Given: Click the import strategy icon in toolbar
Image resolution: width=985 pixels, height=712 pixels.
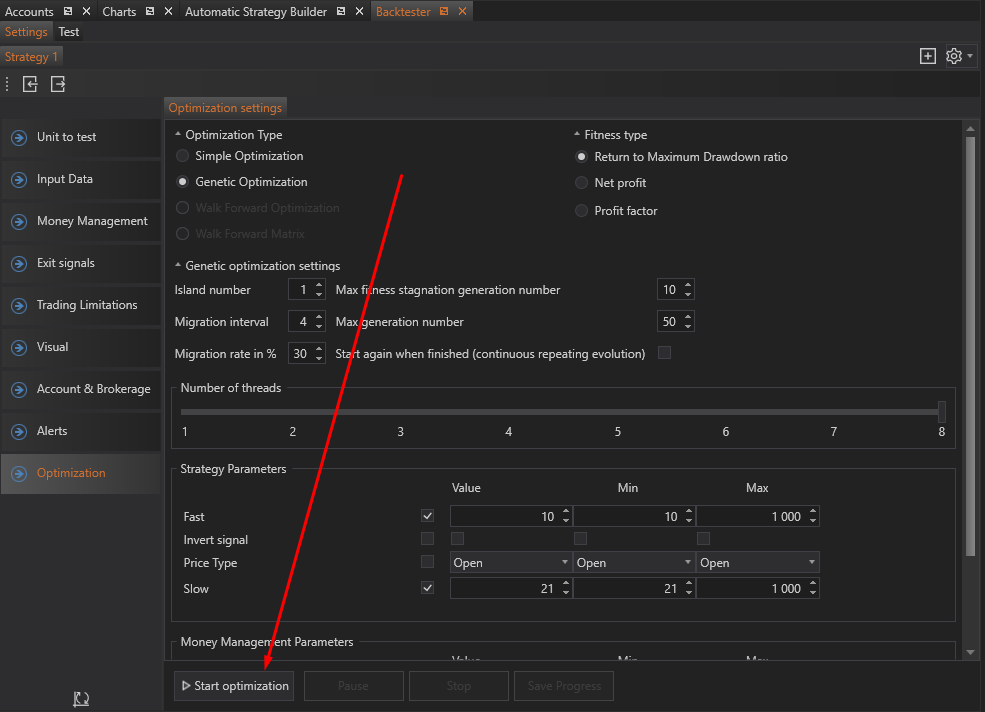Looking at the screenshot, I should click(31, 85).
